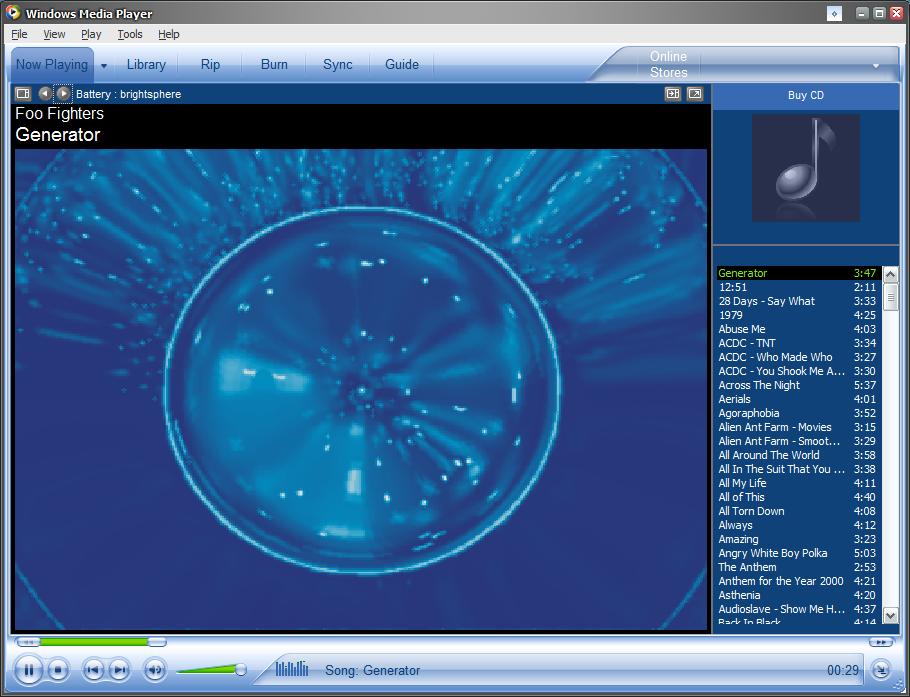This screenshot has width=910, height=697.
Task: Select the previous visualization
Action: point(45,93)
